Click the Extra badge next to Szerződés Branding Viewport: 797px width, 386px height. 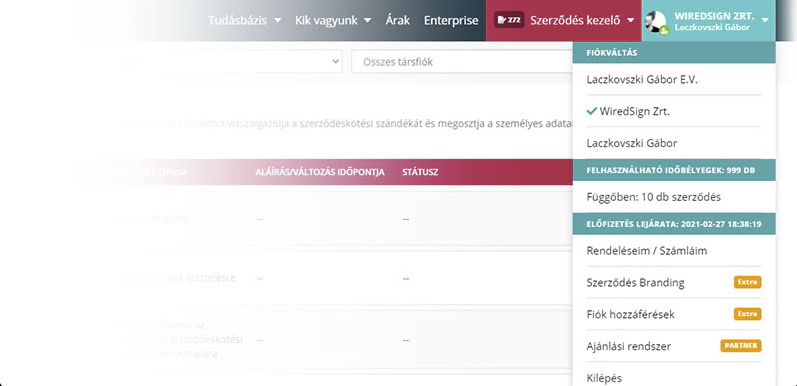(x=748, y=282)
